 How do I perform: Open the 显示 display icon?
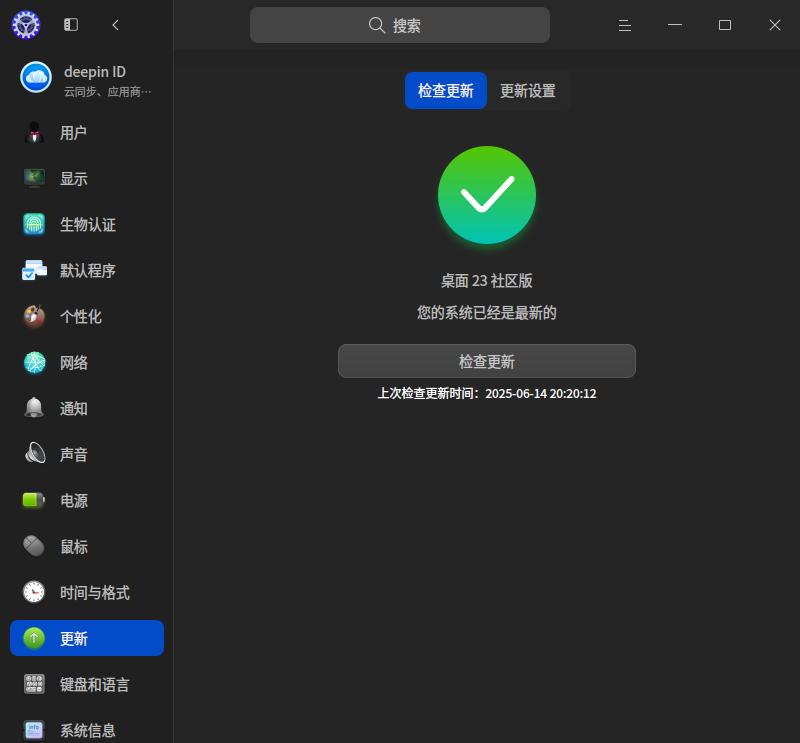(x=34, y=179)
